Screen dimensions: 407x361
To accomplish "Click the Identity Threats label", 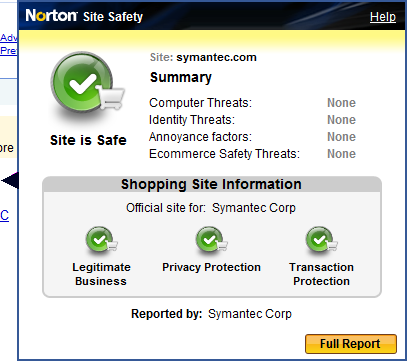I will (192, 120).
